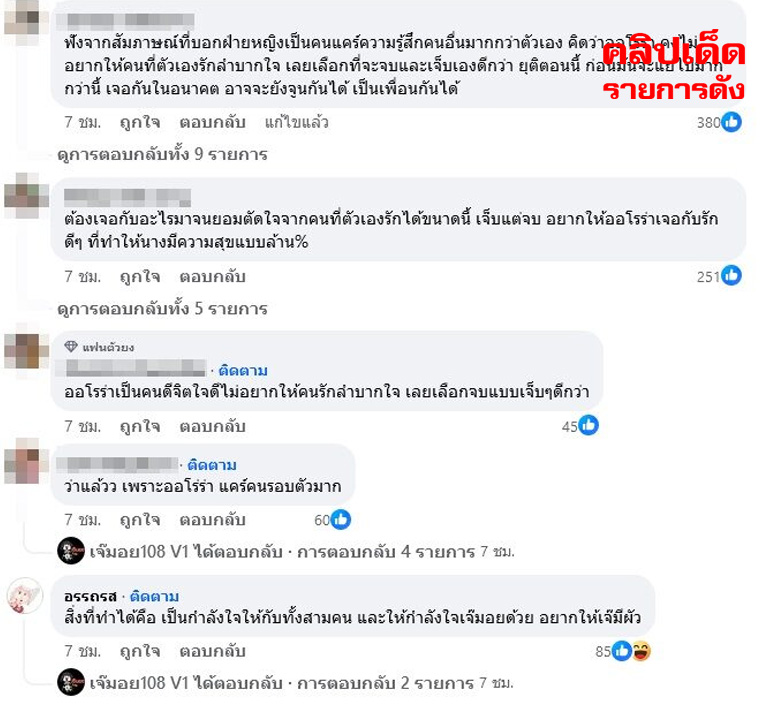Screen dimensions: 777x716
Task: Click the like reaction icon beside 380
Action: (x=731, y=122)
